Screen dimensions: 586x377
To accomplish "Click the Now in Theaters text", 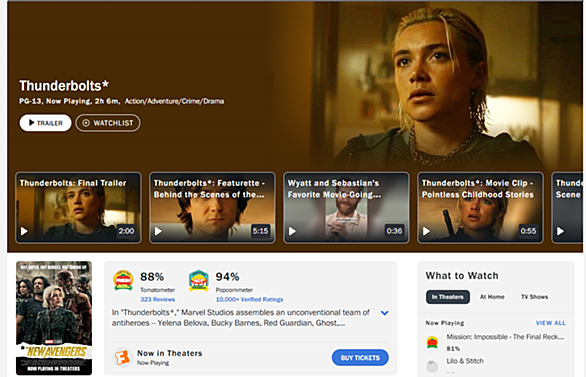I will [170, 353].
